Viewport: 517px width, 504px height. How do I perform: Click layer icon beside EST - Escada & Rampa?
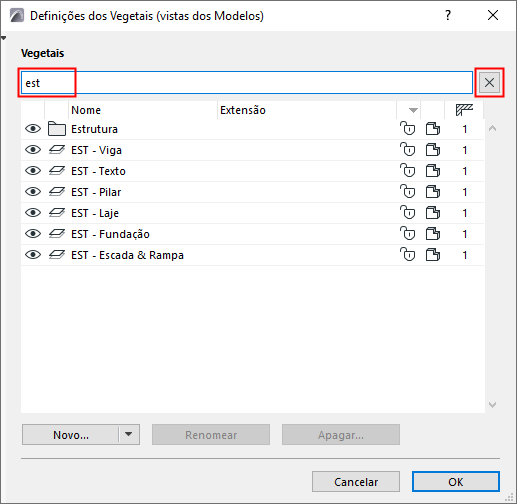tap(57, 255)
